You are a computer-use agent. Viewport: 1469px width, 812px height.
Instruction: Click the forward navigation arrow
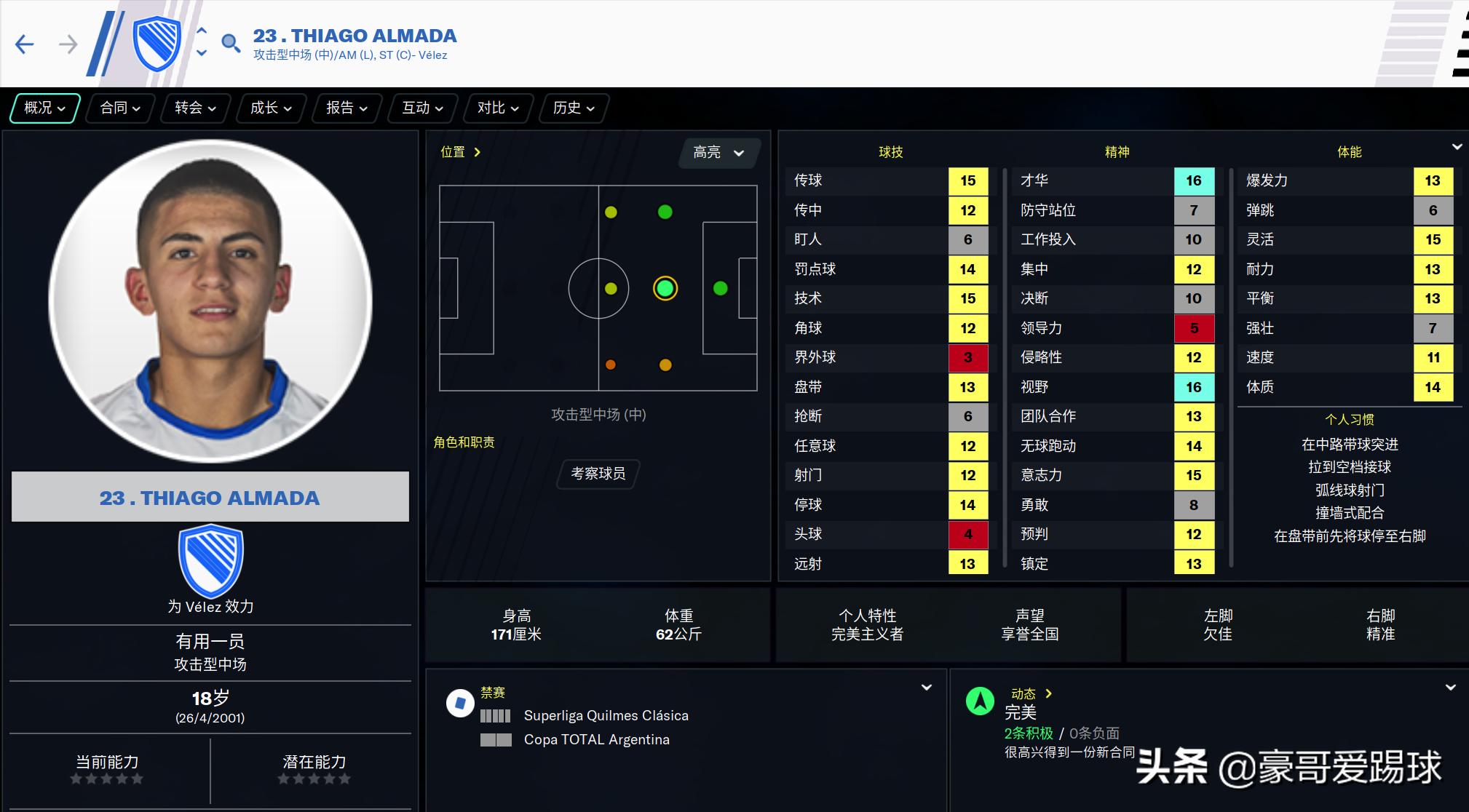(x=68, y=44)
